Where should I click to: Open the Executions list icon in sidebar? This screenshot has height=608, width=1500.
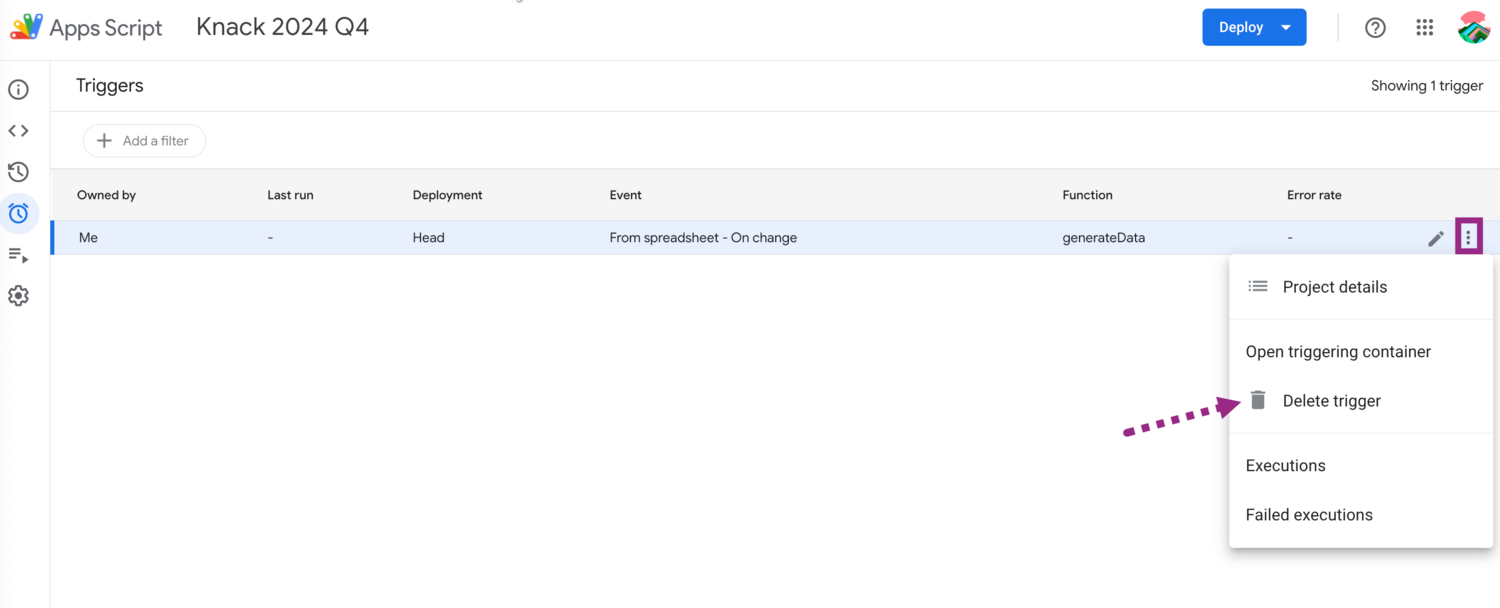18,255
